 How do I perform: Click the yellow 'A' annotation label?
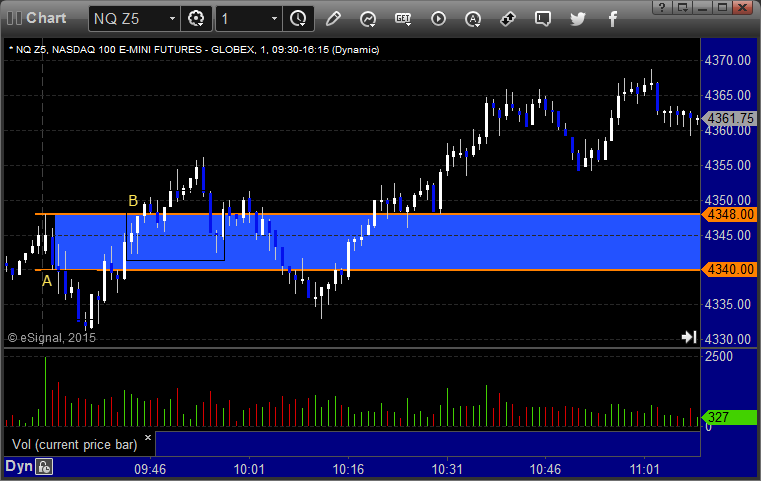tap(47, 281)
